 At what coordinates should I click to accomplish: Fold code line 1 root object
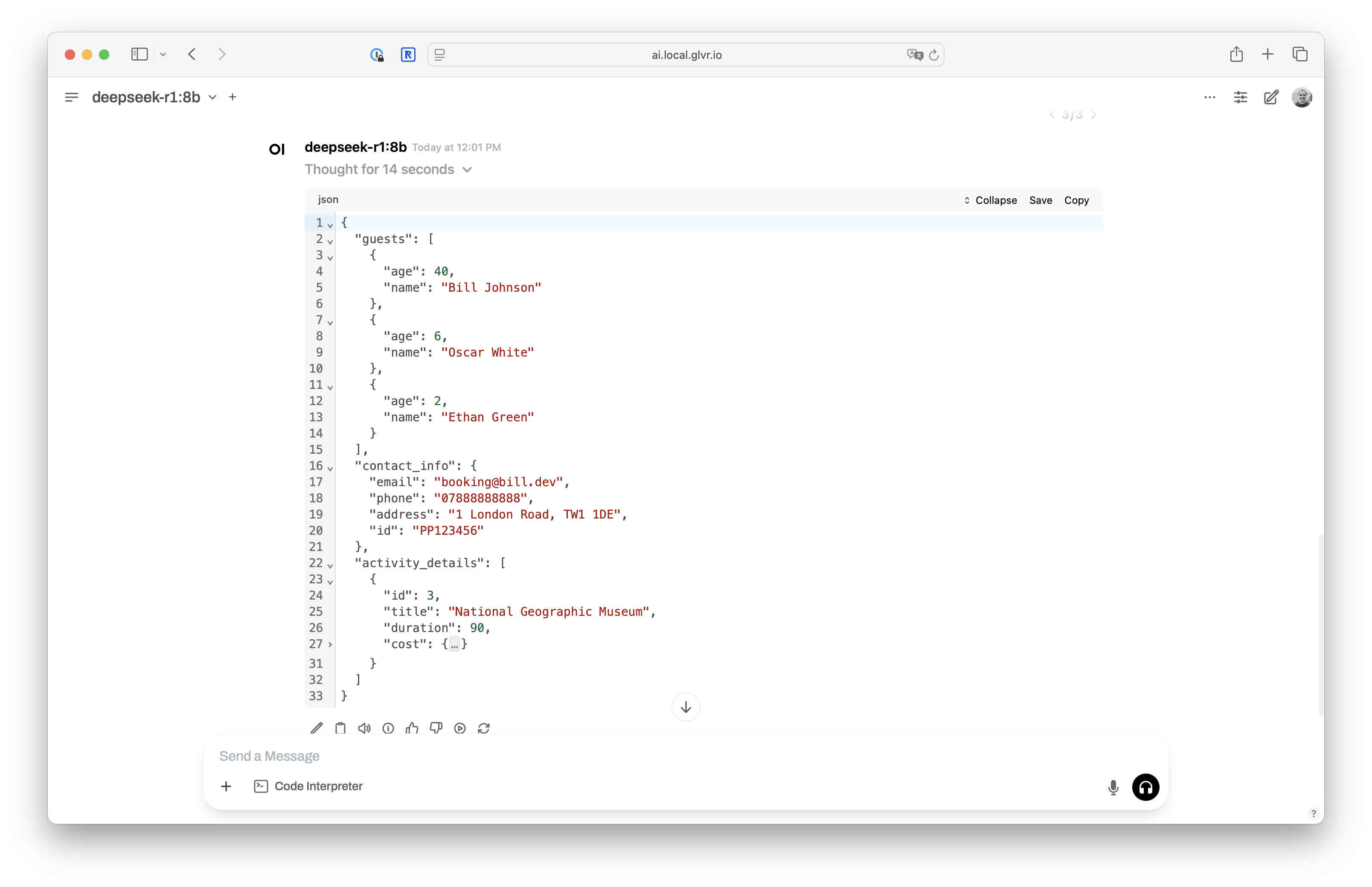pos(330,225)
